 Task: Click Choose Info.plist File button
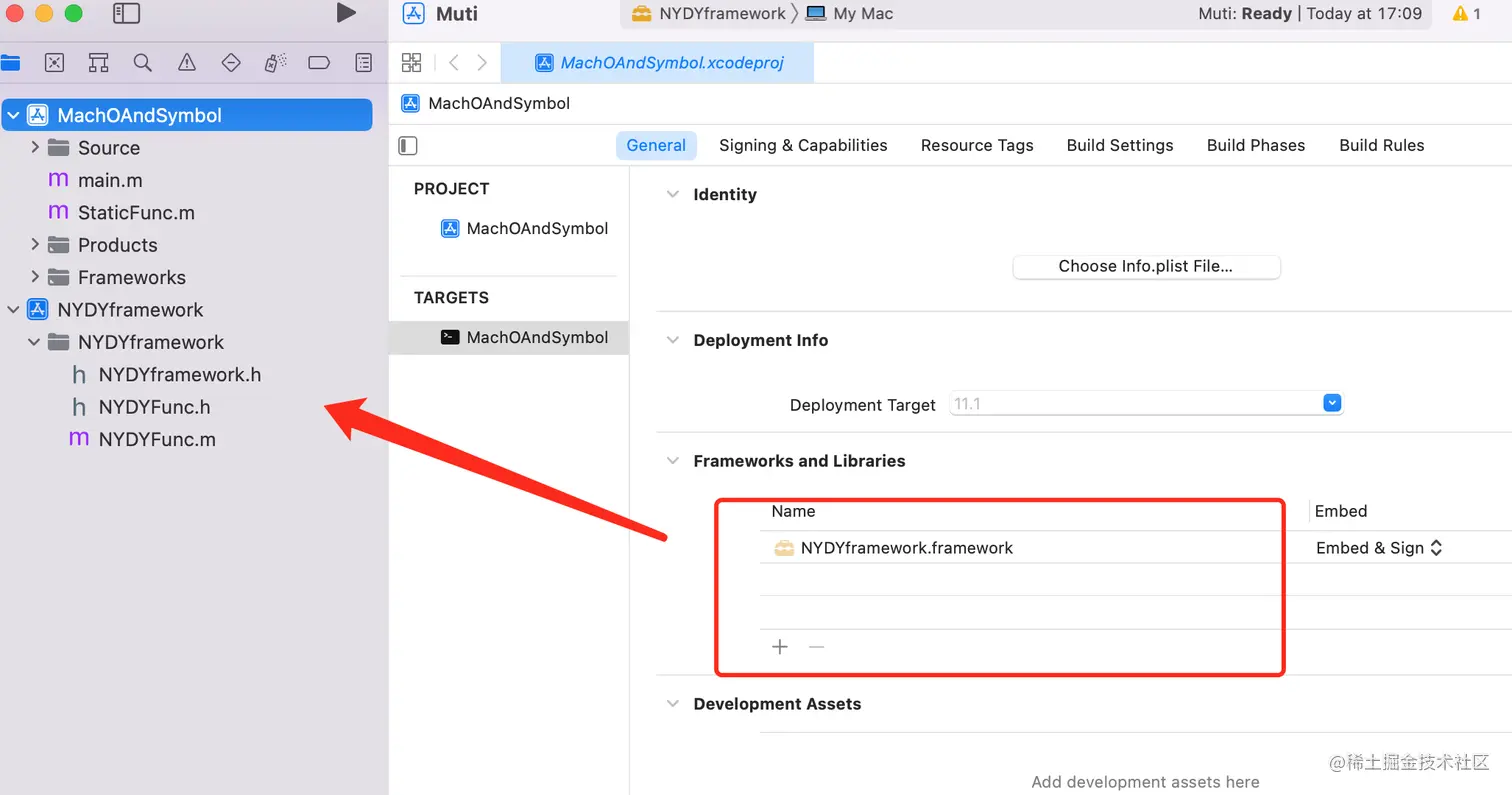tap(1146, 266)
